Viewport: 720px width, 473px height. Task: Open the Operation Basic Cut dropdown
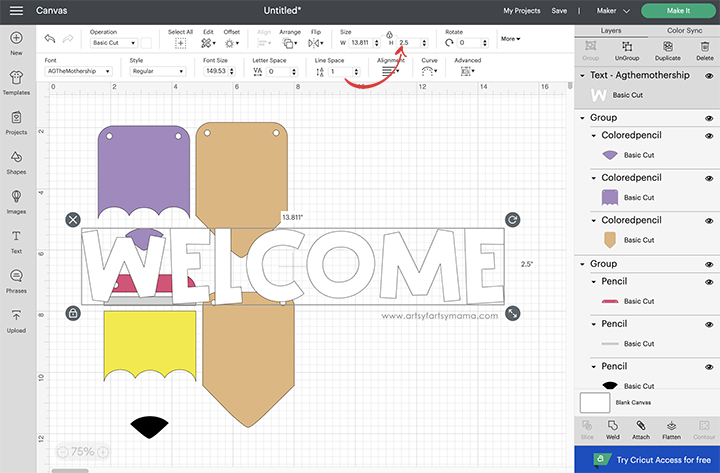[114, 43]
